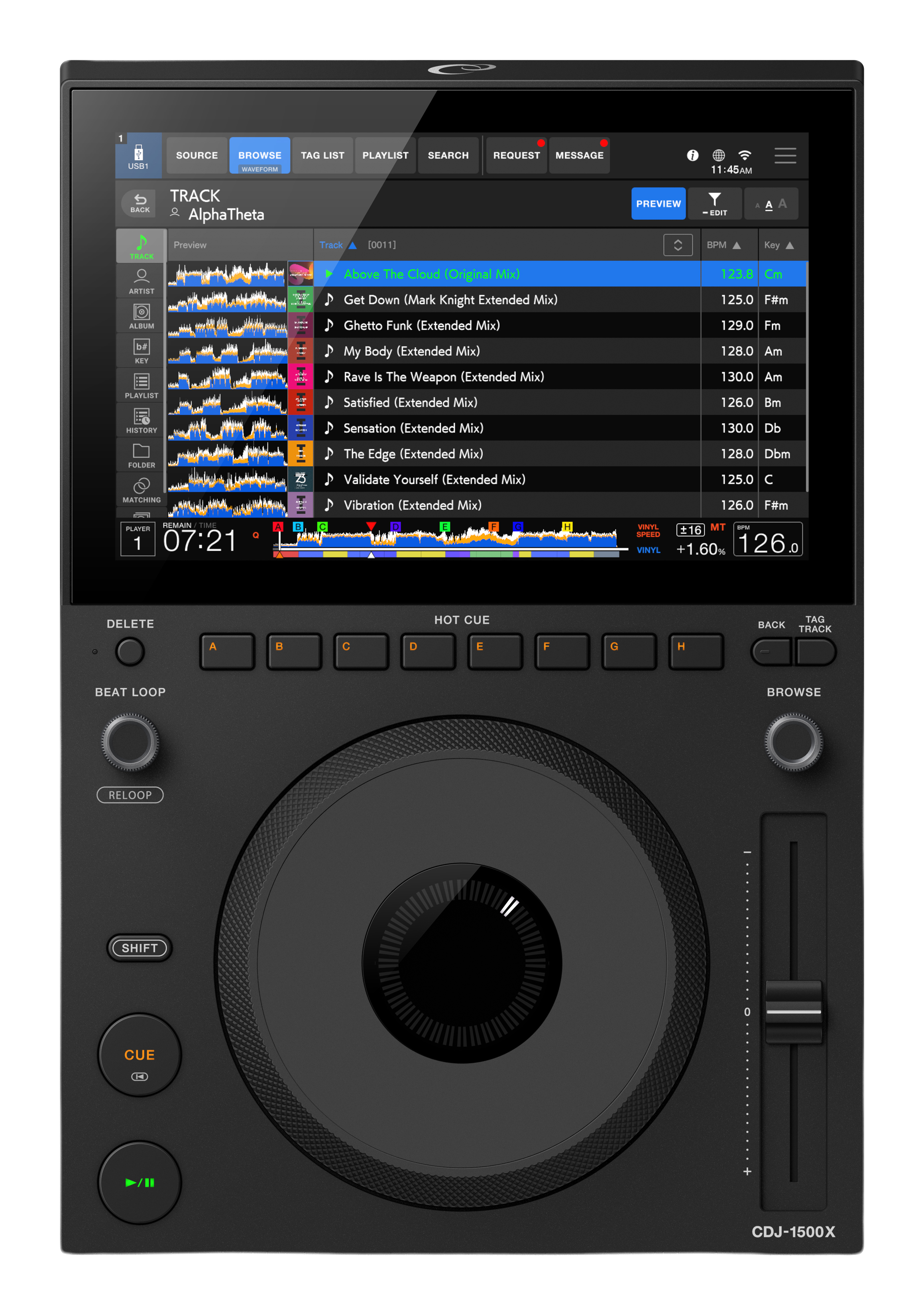Change font size with the A A A control
The width and height of the screenshot is (924, 1316).
point(771,203)
